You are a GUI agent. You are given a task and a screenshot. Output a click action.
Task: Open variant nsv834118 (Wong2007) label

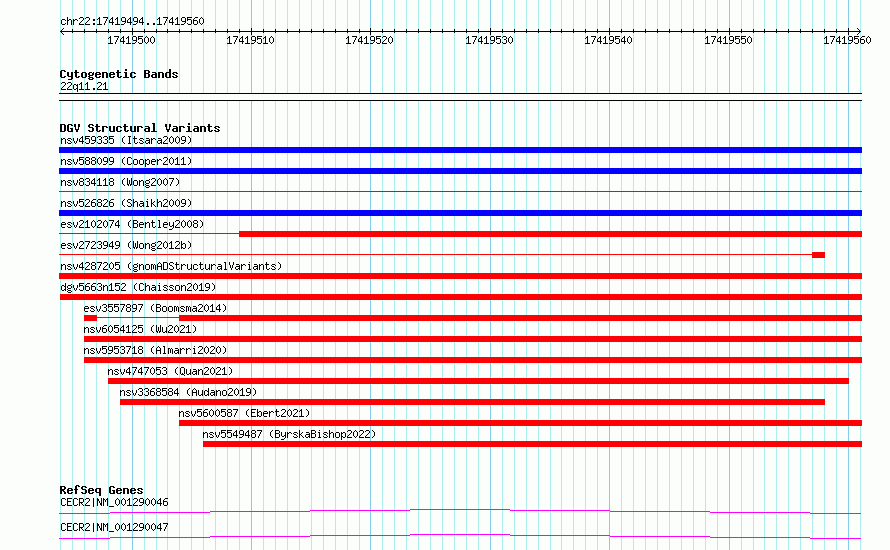click(x=120, y=182)
